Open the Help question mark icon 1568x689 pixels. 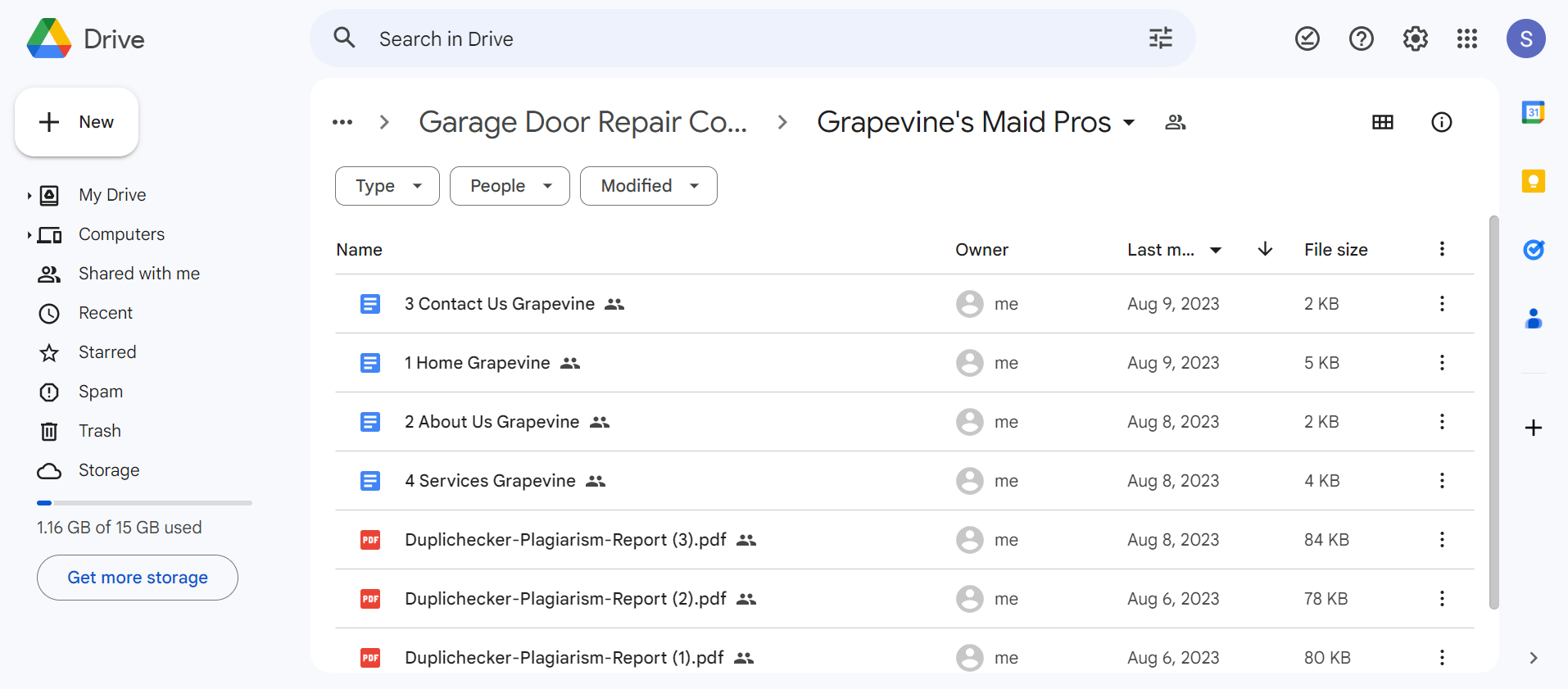1362,39
